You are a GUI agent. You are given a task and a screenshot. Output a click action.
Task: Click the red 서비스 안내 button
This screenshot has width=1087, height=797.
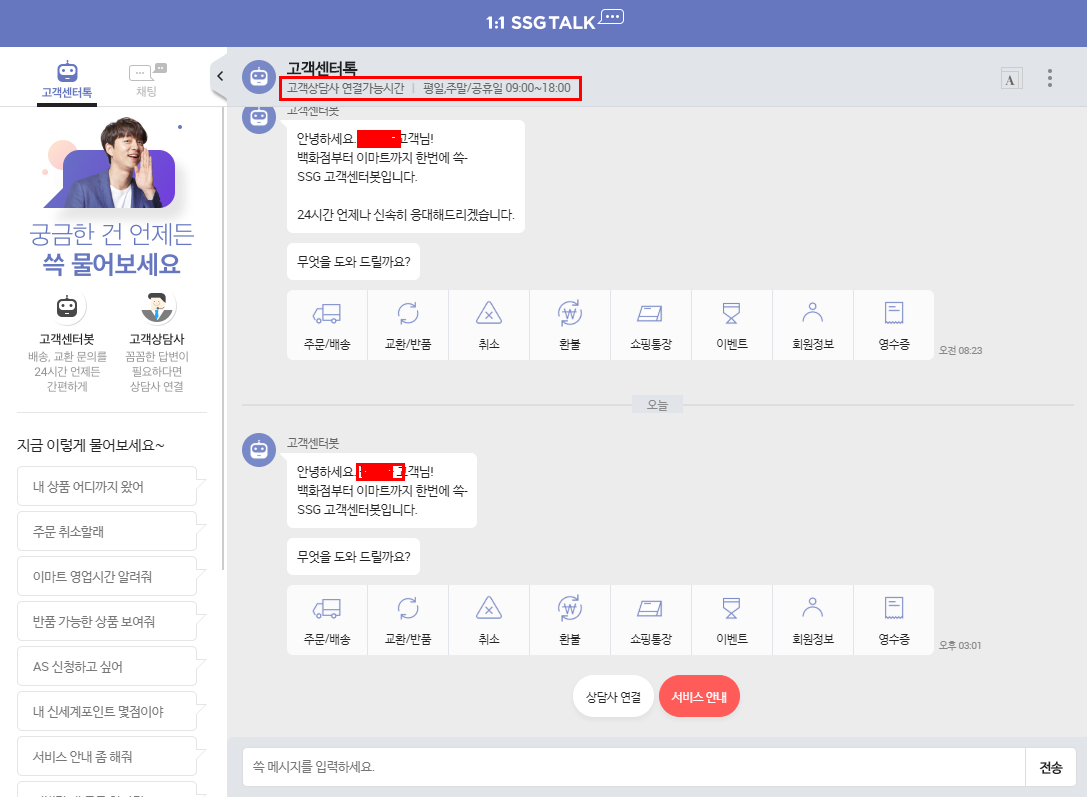[x=699, y=697]
